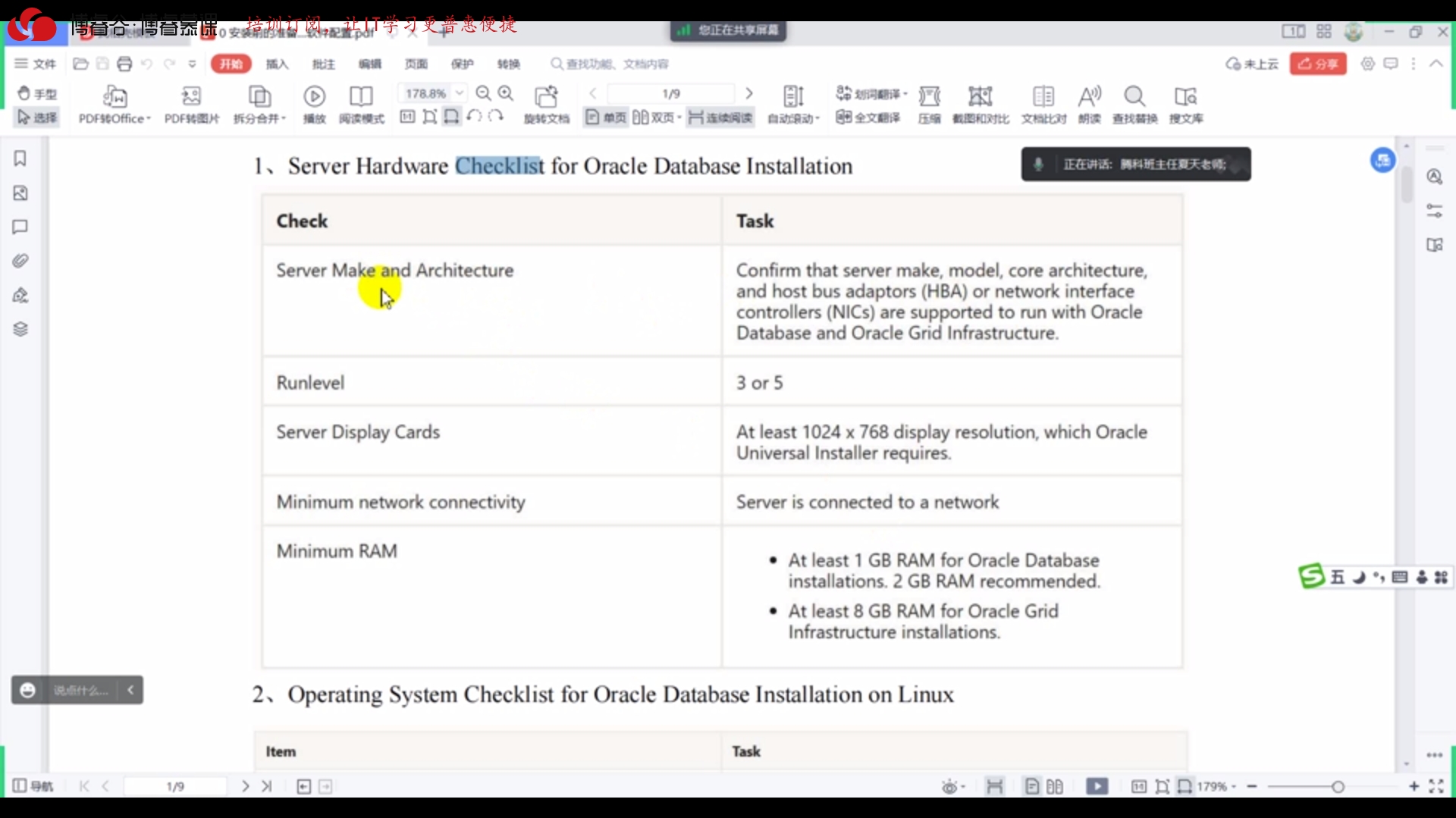
Task: Open the comments panel in left sidebar
Action: tap(20, 227)
